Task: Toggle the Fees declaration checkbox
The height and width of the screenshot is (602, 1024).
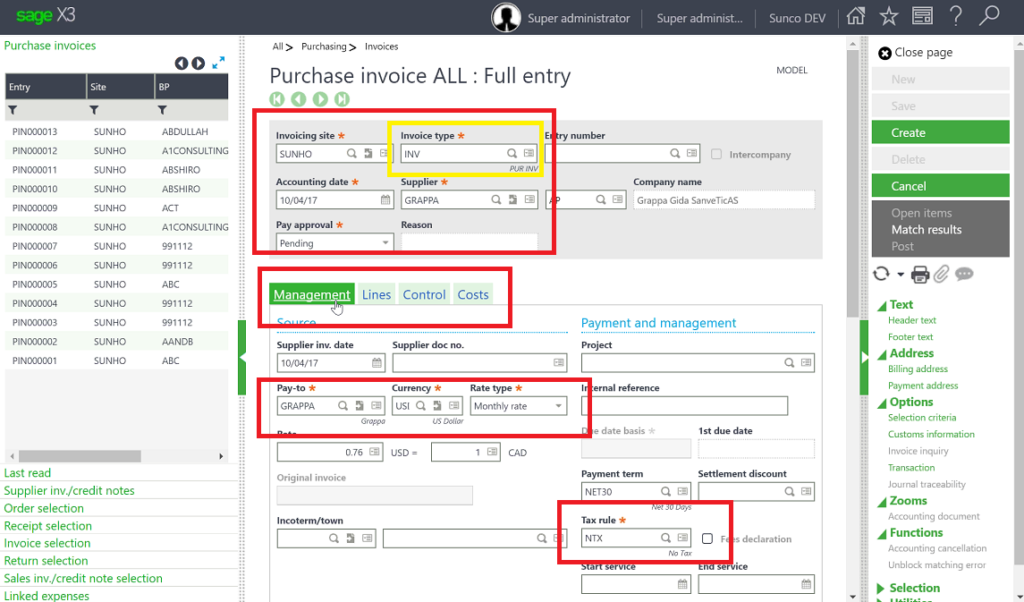Action: point(707,539)
